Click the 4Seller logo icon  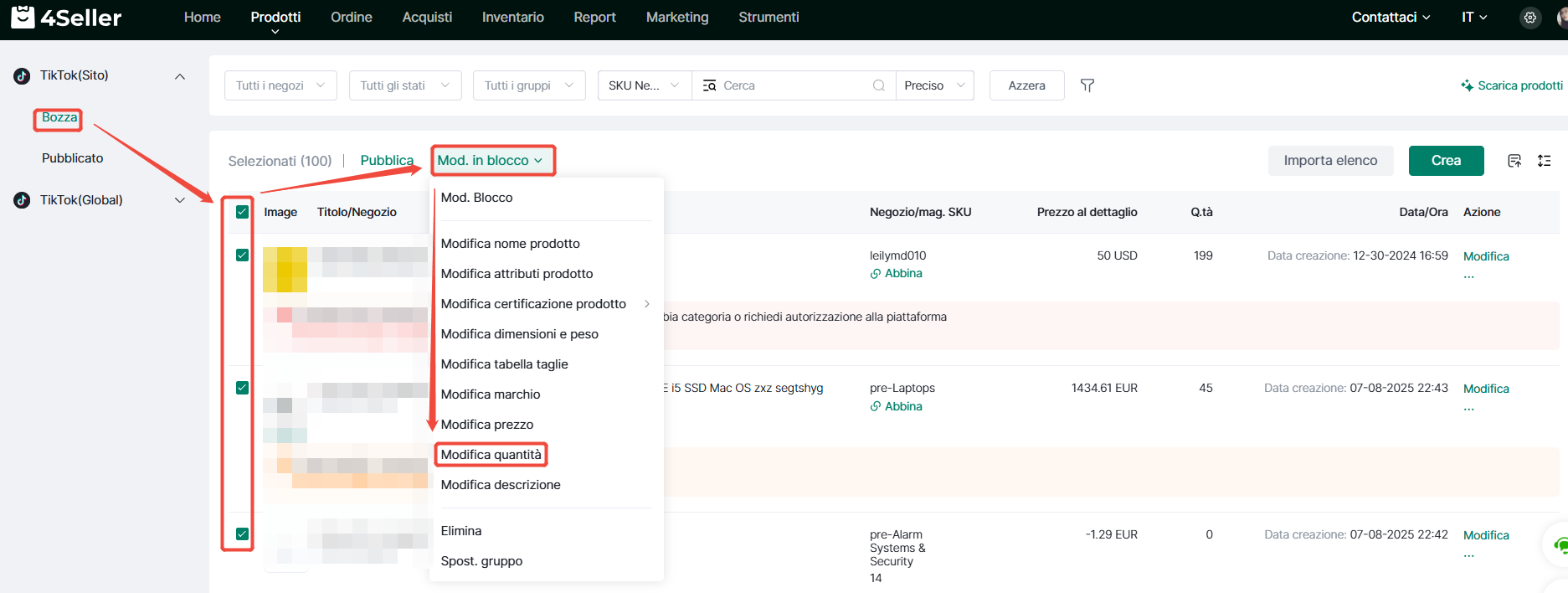23,17
